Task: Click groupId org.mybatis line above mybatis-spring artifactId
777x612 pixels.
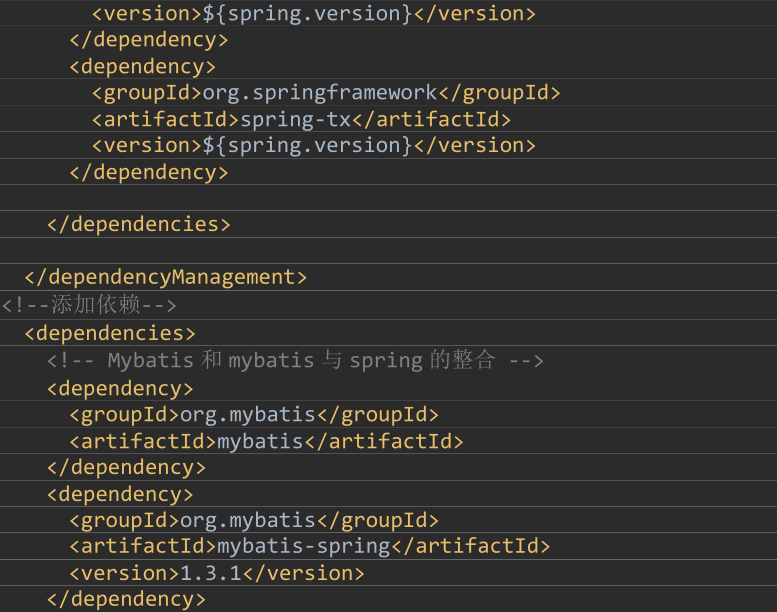Action: pos(254,520)
